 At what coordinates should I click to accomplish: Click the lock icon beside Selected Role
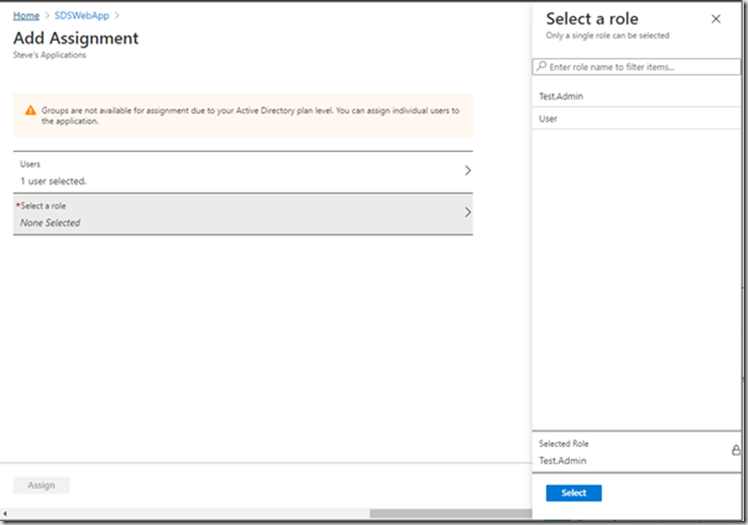click(x=736, y=450)
